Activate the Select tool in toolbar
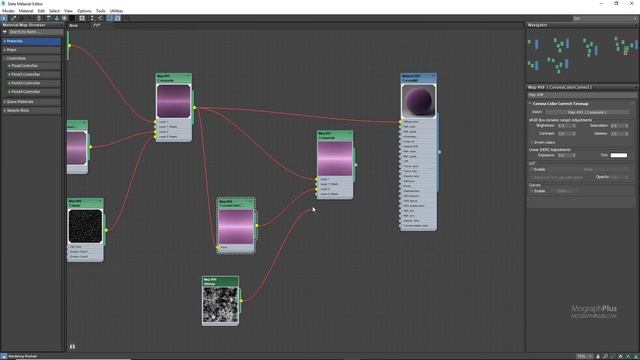 (4, 18)
